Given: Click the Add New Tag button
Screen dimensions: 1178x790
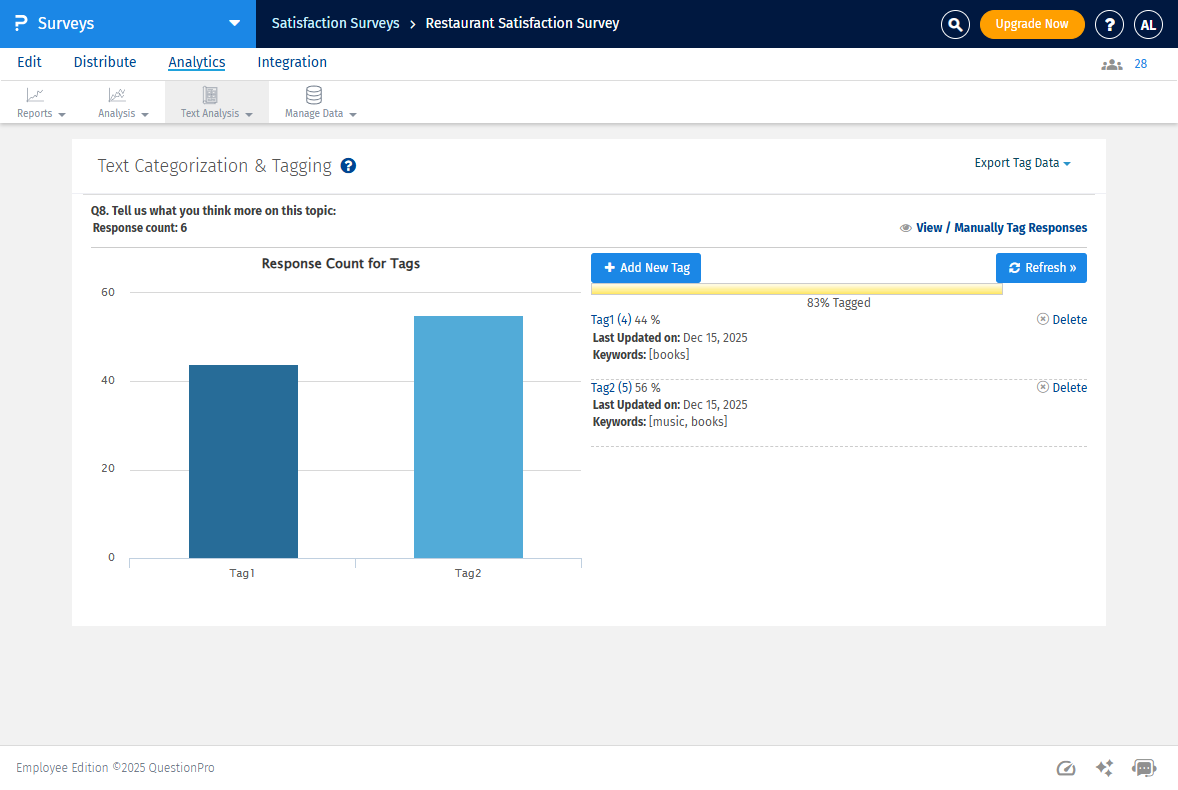Looking at the screenshot, I should coord(646,268).
